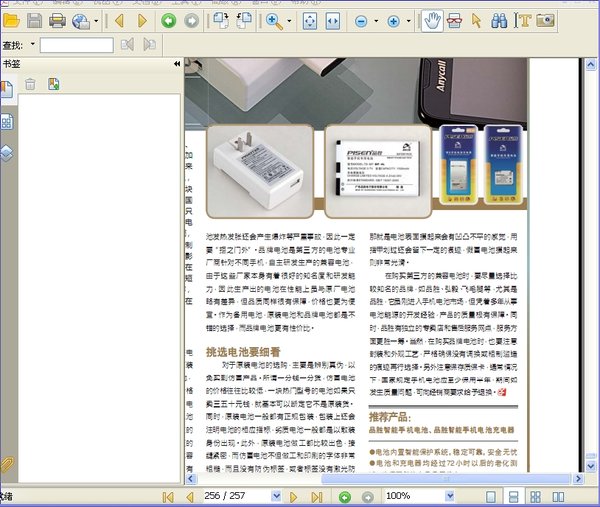Fit the page width icon
This screenshot has width=600, height=507.
coord(333,21)
